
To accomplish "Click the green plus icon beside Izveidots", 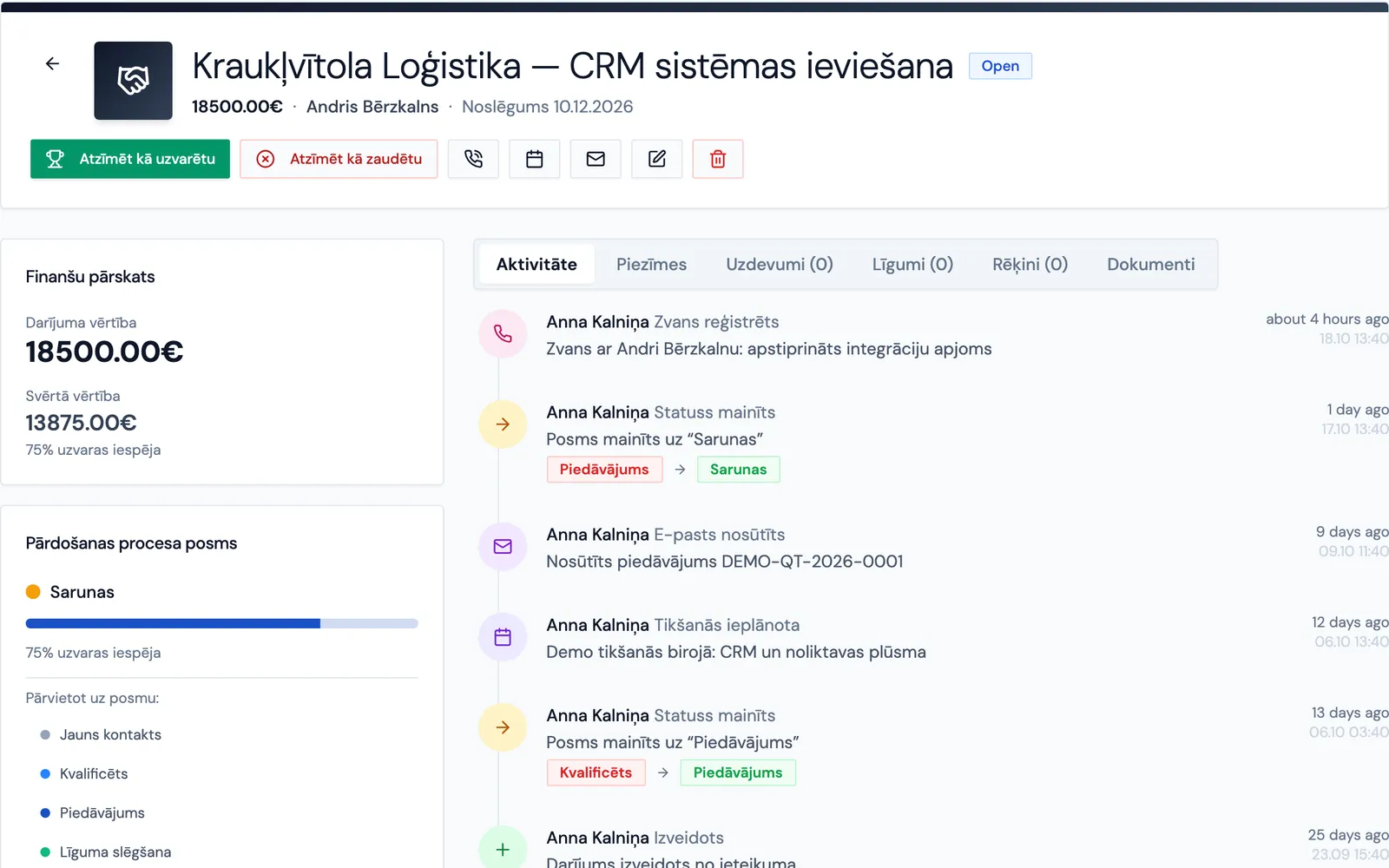I will [503, 849].
